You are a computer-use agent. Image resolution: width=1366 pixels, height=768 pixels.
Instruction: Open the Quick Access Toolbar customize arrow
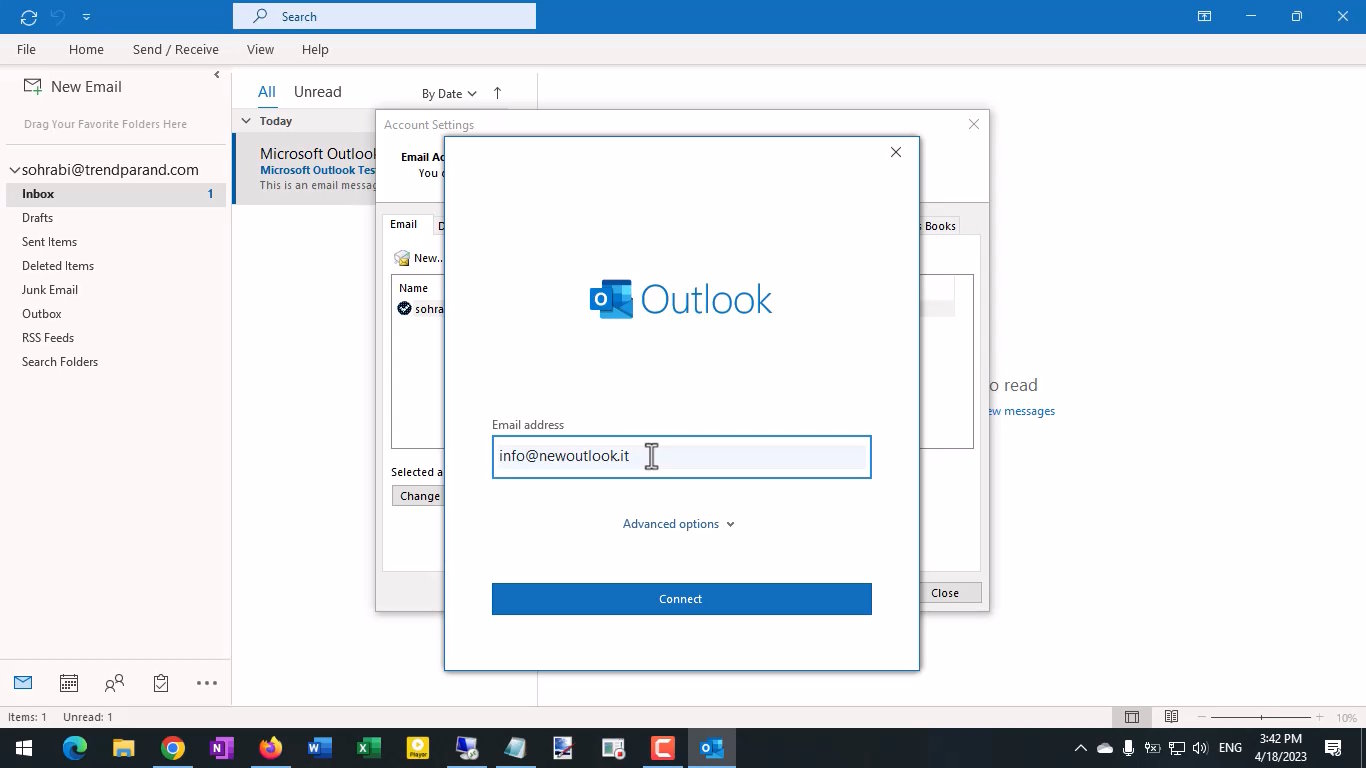(86, 17)
